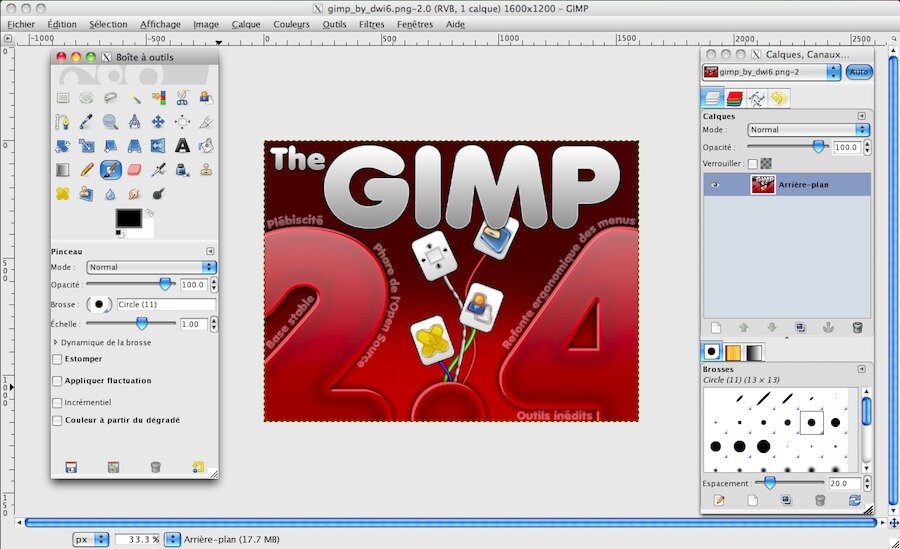Click the delete layer trash icon
The width and height of the screenshot is (900, 549).
point(858,327)
